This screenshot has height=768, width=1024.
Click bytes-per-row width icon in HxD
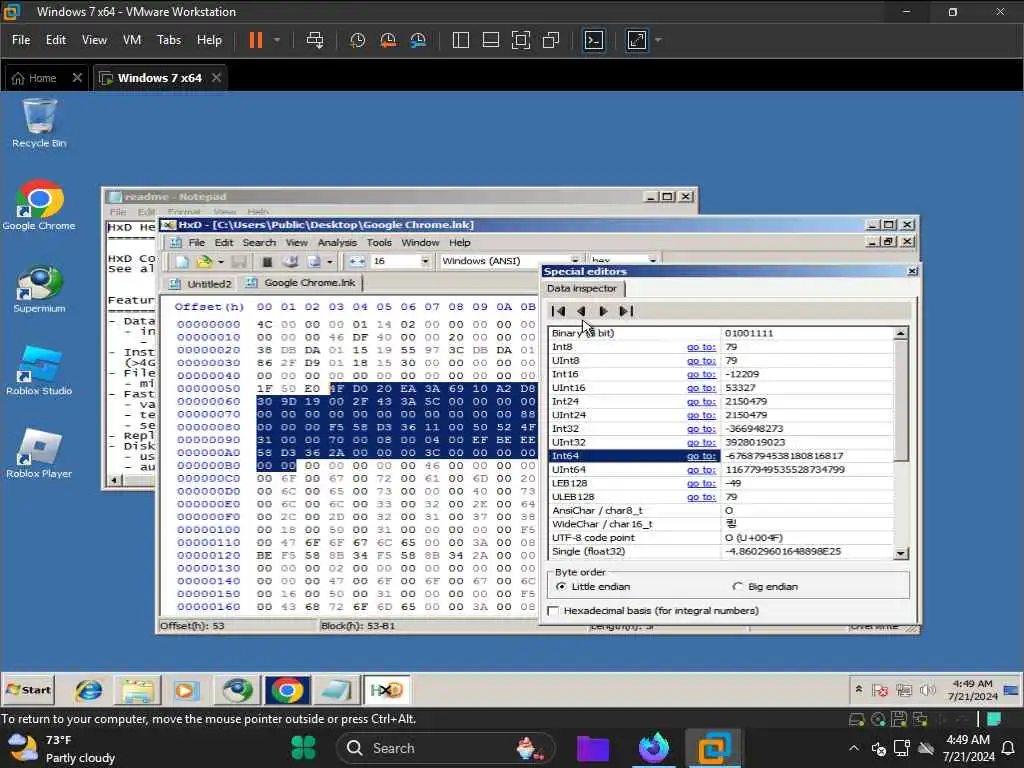(357, 261)
